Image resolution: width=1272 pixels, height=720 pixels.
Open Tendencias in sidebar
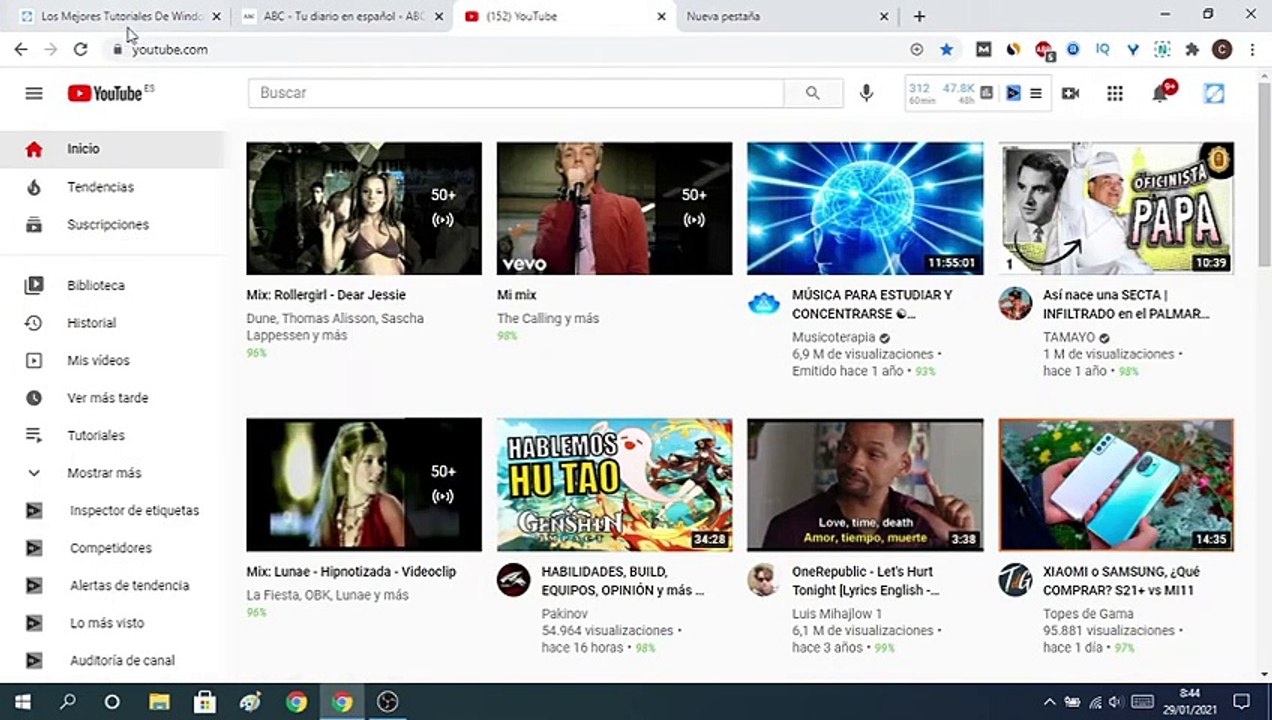point(113,187)
